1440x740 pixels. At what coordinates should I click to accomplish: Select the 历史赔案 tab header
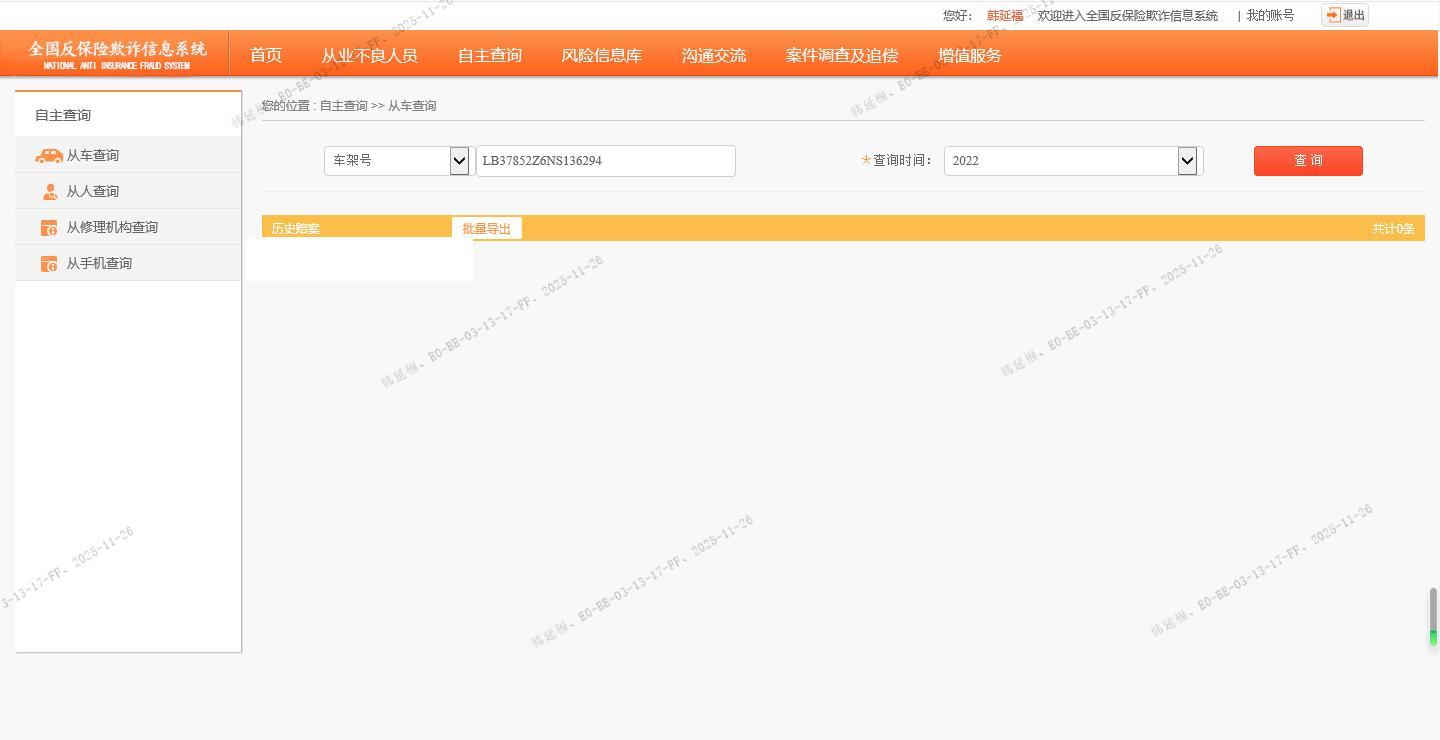(296, 229)
